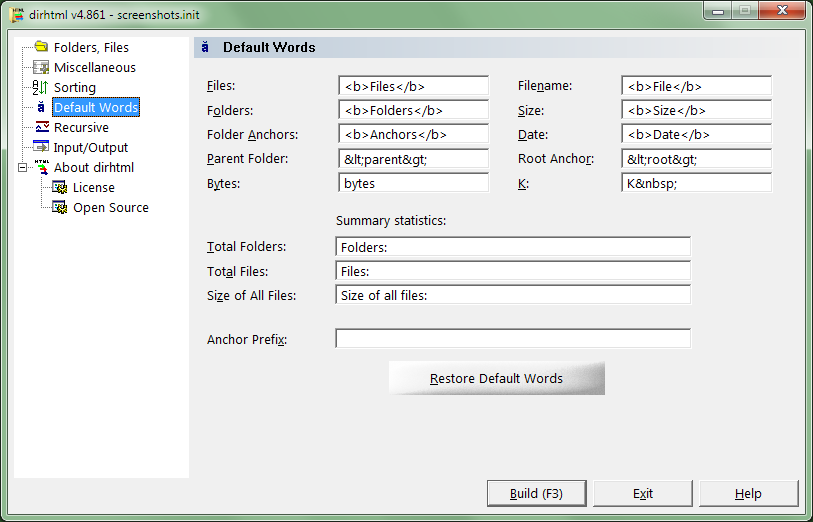Click the Folders, Files folder icon
Screen dimensions: 813x522
(41, 47)
